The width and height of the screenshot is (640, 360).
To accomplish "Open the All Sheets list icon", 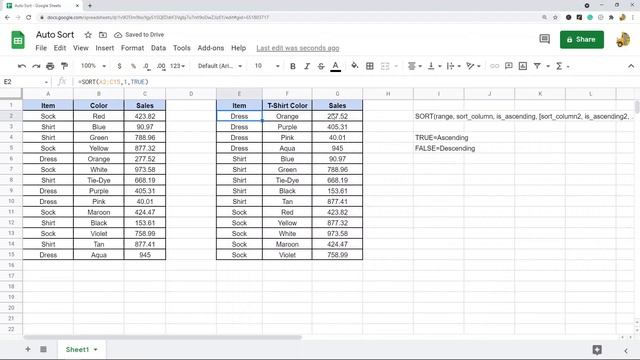I will 43,349.
